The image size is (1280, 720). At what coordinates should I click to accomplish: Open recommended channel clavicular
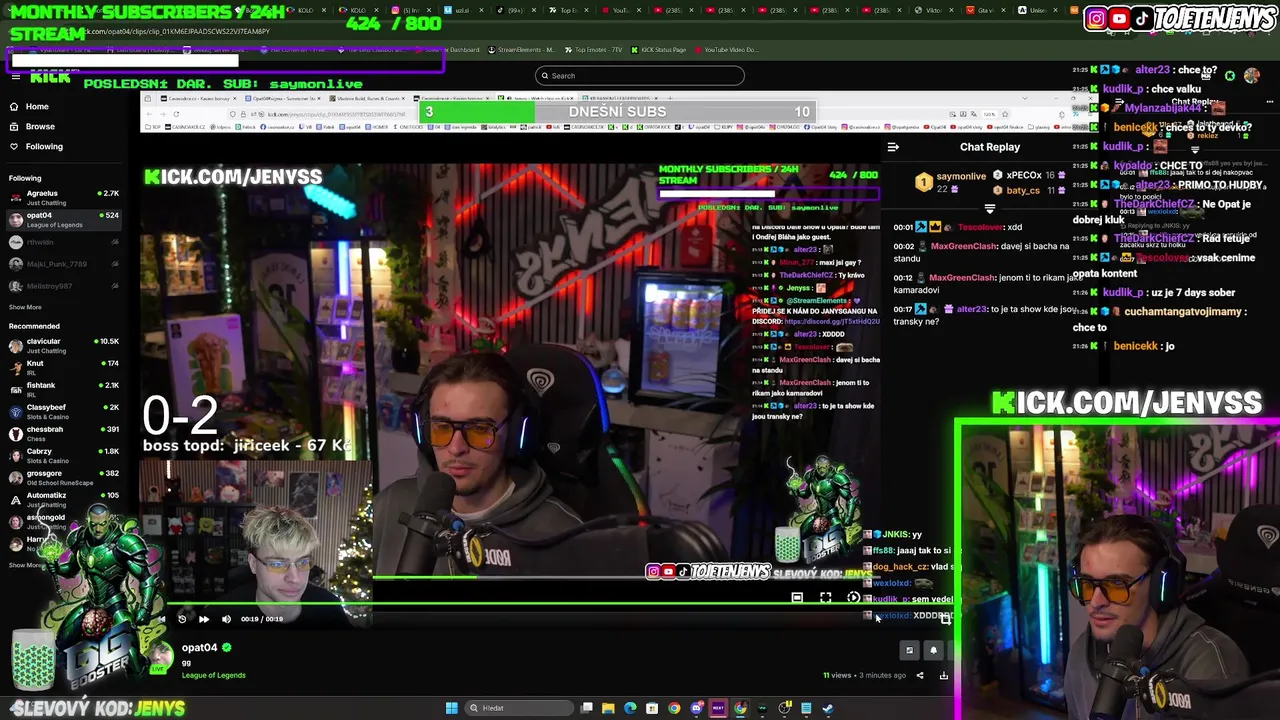coord(63,345)
